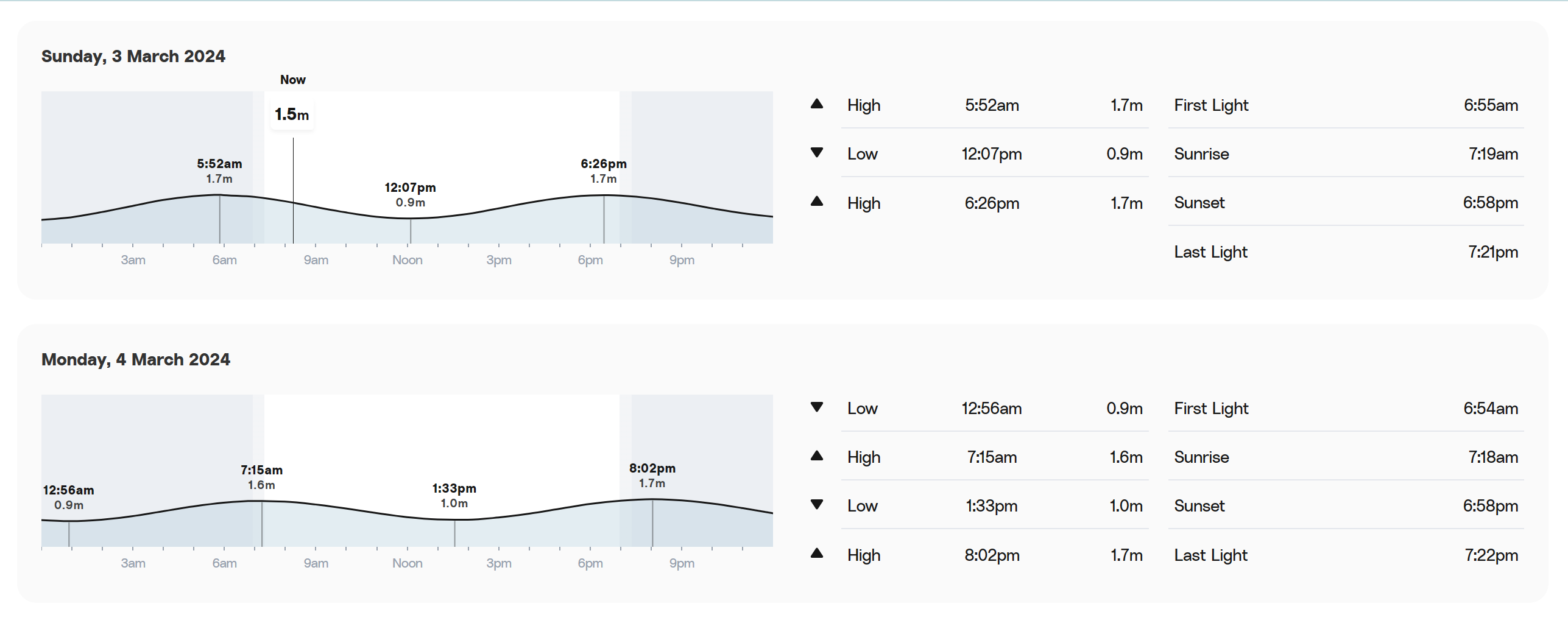This screenshot has height=626, width=1568.
Task: Click the up arrow icon beside the 8:02pm high tide
Action: (x=817, y=554)
